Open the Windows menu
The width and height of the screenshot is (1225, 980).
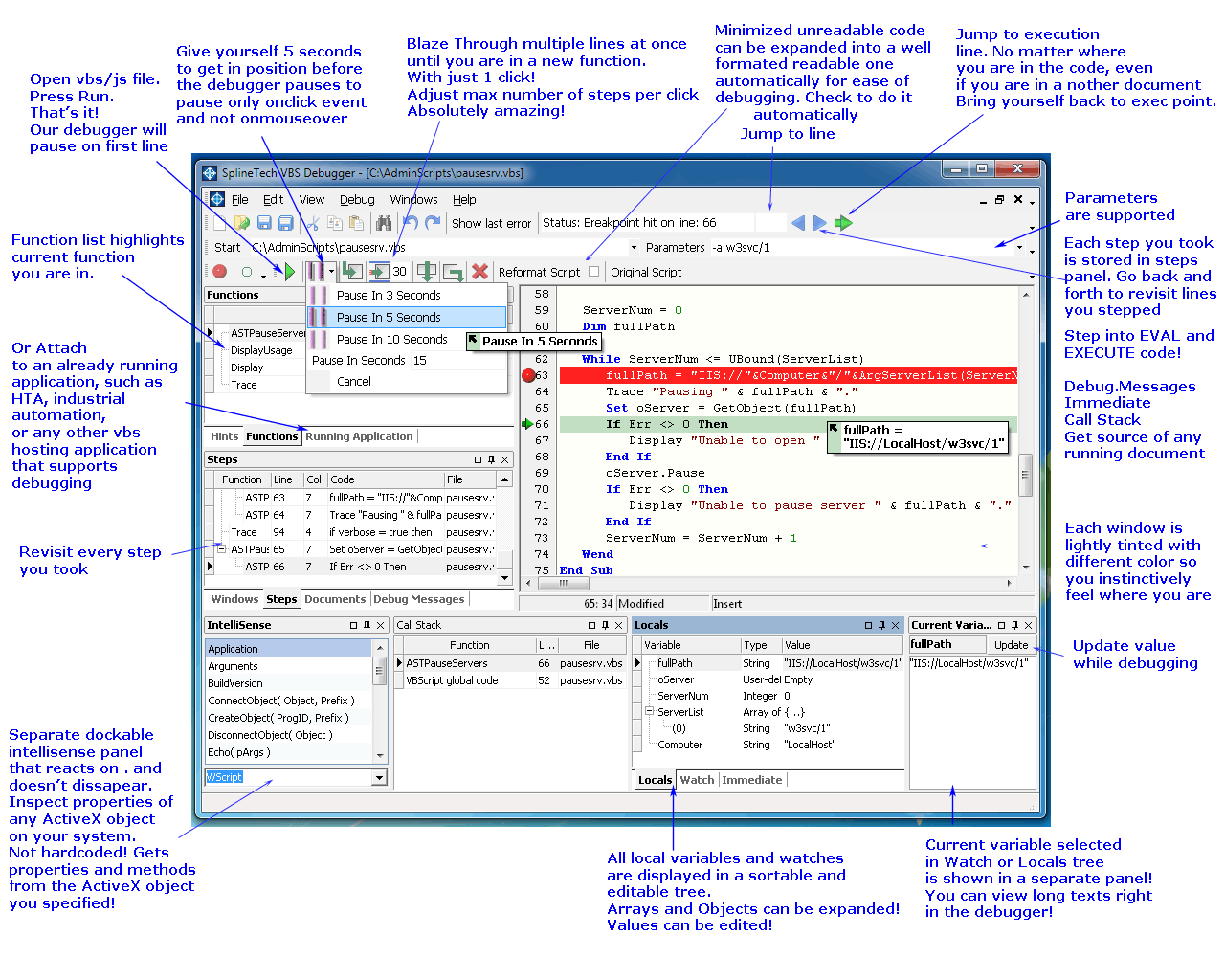[x=413, y=200]
